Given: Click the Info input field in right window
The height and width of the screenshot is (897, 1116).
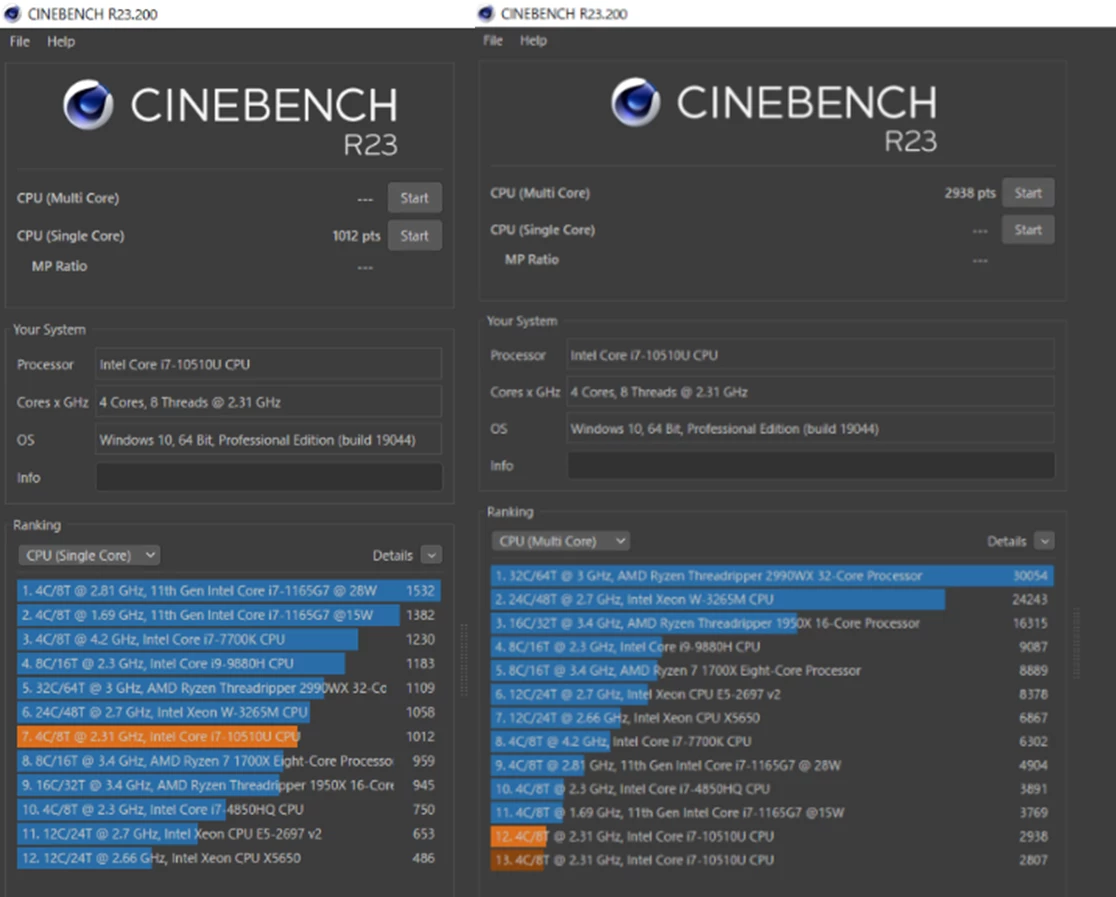Looking at the screenshot, I should tap(811, 466).
